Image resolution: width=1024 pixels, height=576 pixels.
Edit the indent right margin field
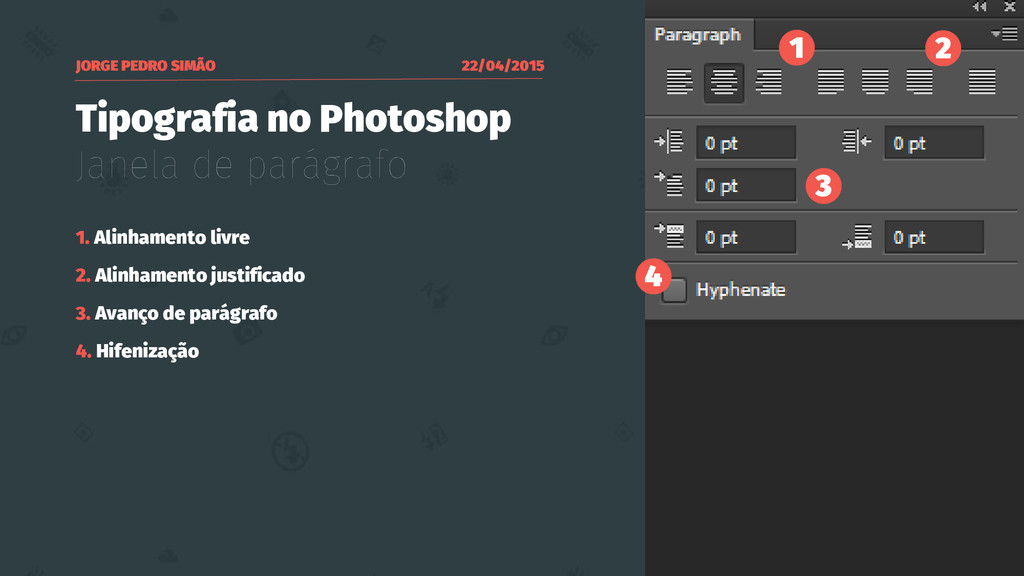click(x=934, y=142)
